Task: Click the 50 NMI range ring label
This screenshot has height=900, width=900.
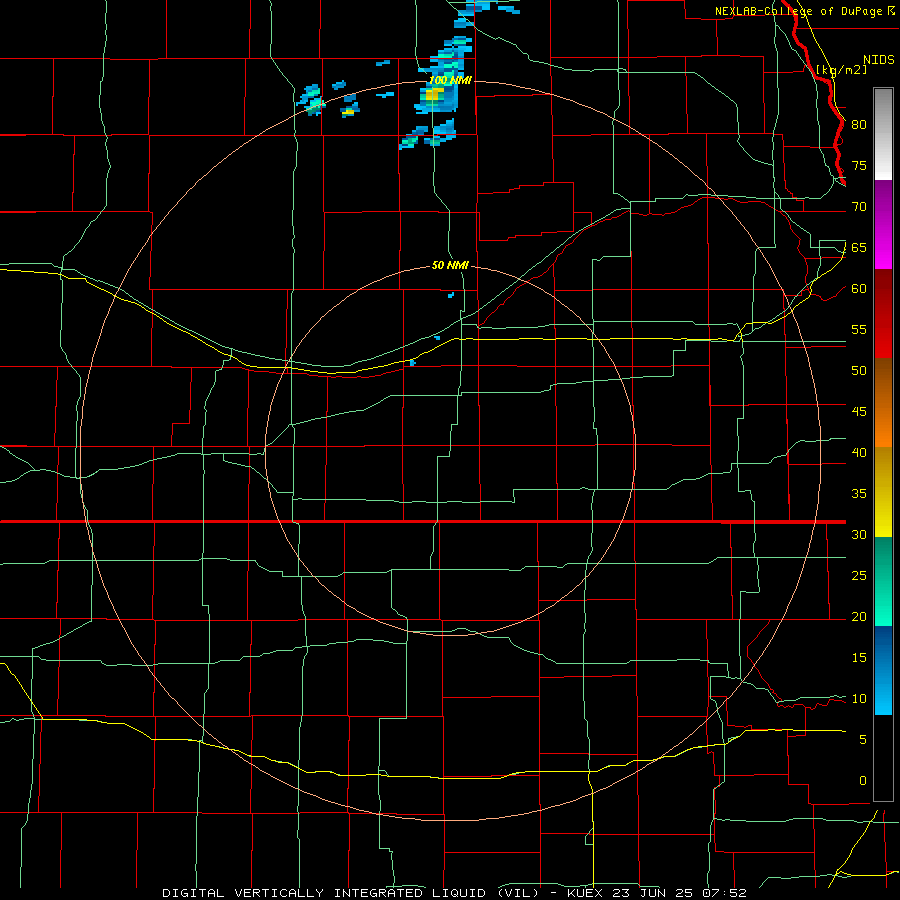Action: click(450, 265)
